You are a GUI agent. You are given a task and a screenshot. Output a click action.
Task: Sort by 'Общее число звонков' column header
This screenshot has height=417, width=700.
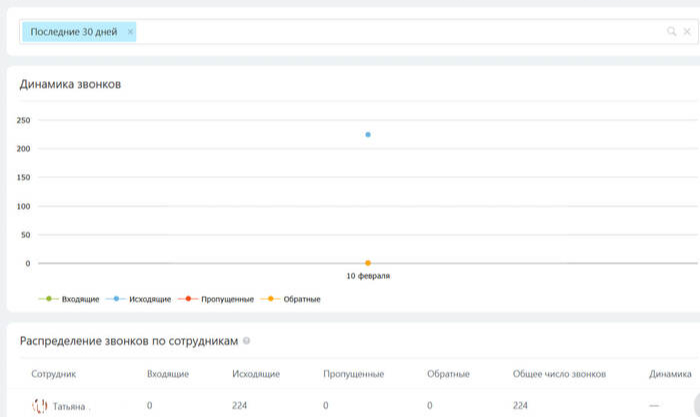559,374
